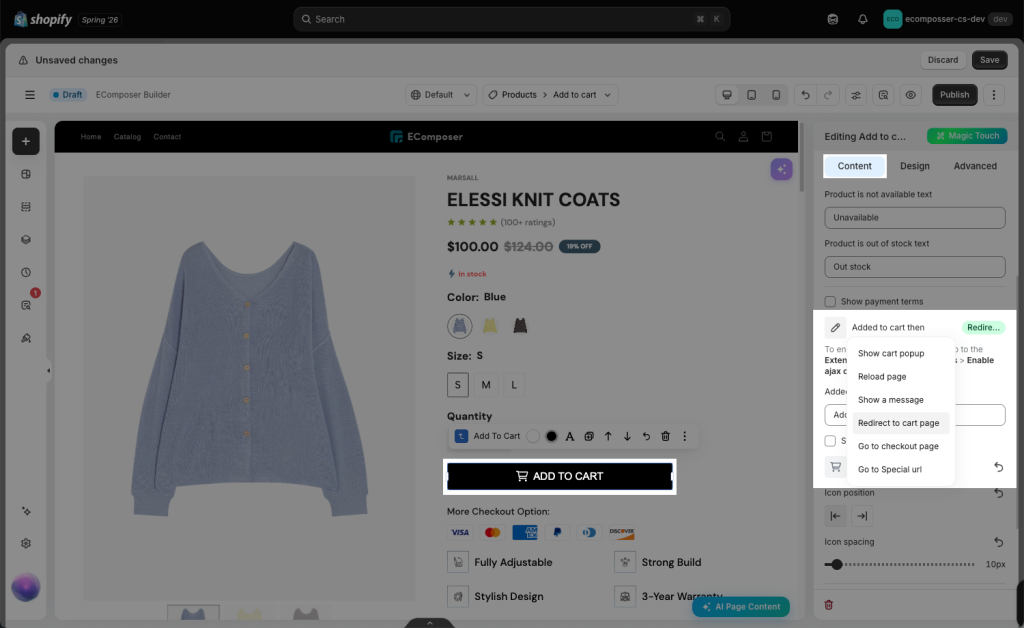Select size L option
The width and height of the screenshot is (1024, 628).
click(x=514, y=385)
